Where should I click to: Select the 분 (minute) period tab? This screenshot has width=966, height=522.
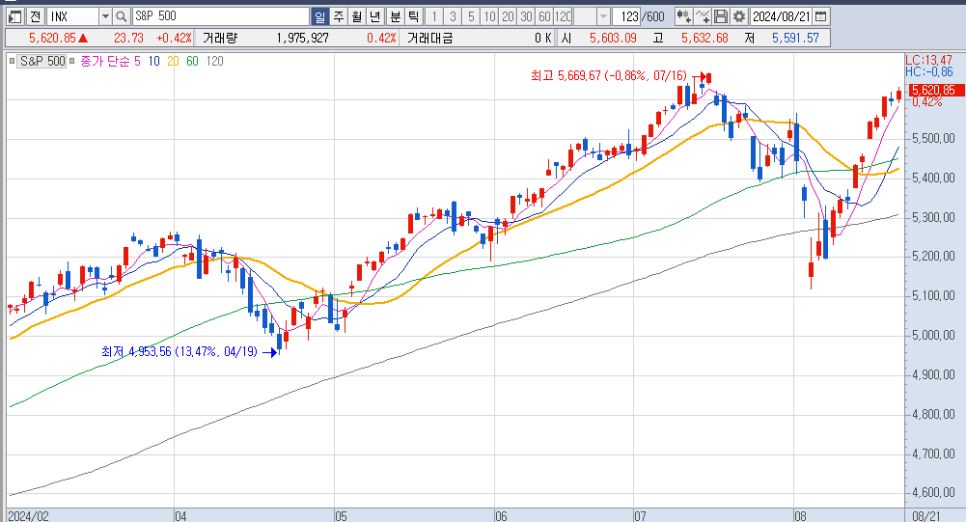point(396,17)
